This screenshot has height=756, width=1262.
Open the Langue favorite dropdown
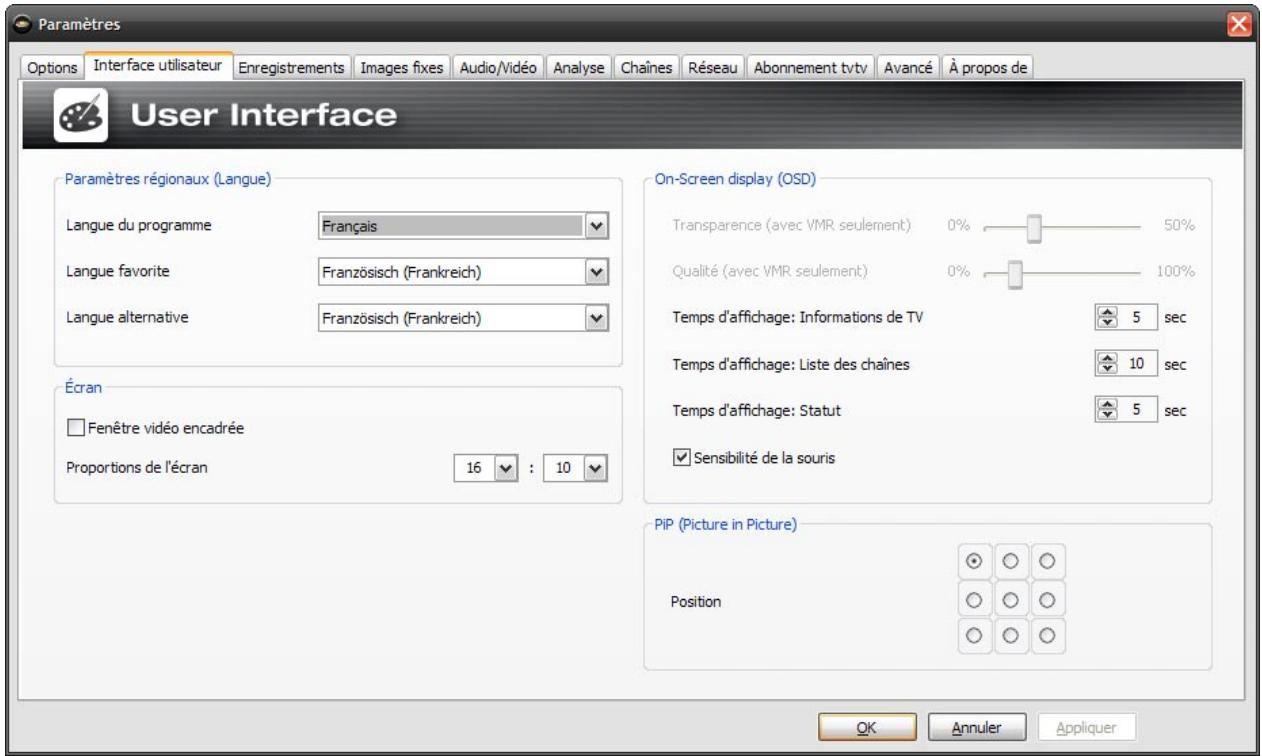(x=595, y=272)
